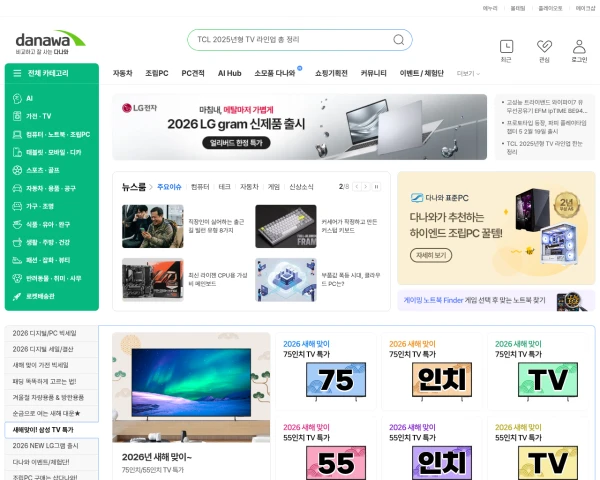Select the 자동차·용품·공구 car icon
The image size is (600, 480).
pos(17,188)
